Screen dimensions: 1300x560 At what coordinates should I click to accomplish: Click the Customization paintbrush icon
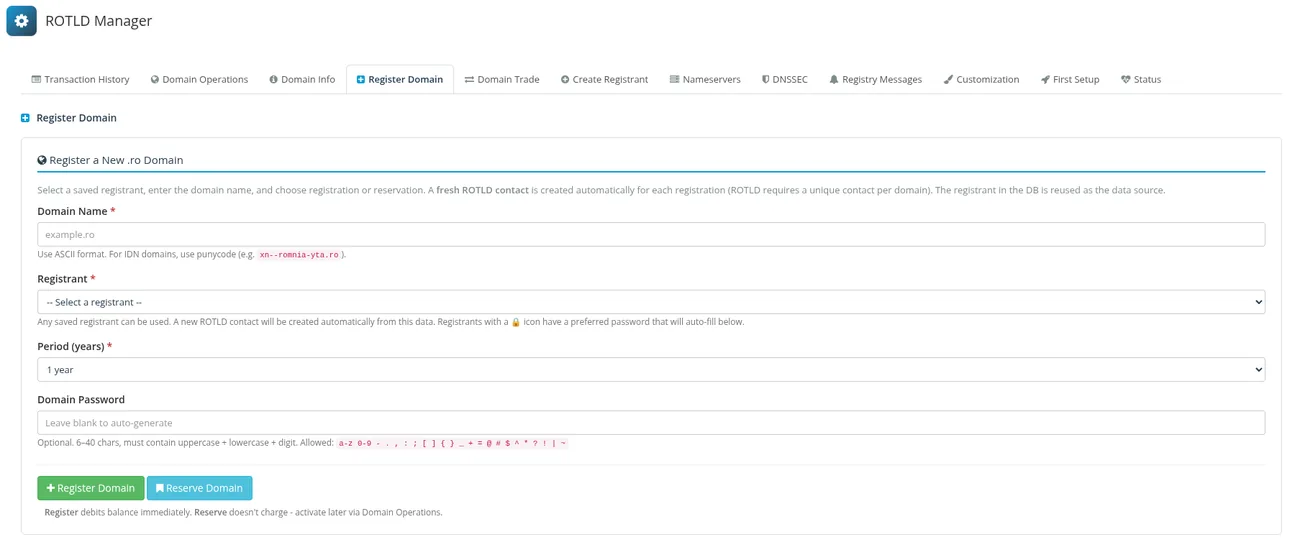948,79
